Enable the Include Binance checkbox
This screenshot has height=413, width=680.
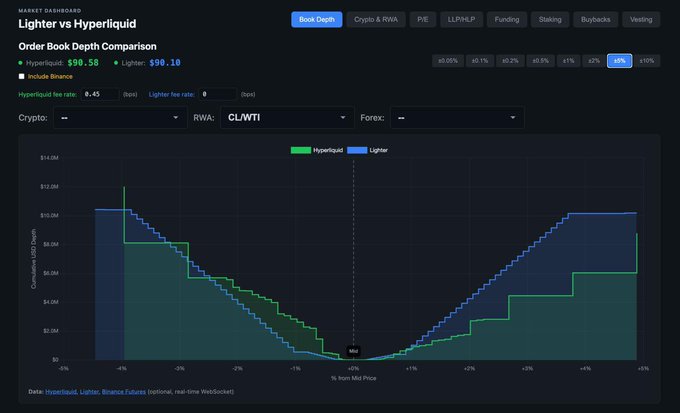point(23,76)
